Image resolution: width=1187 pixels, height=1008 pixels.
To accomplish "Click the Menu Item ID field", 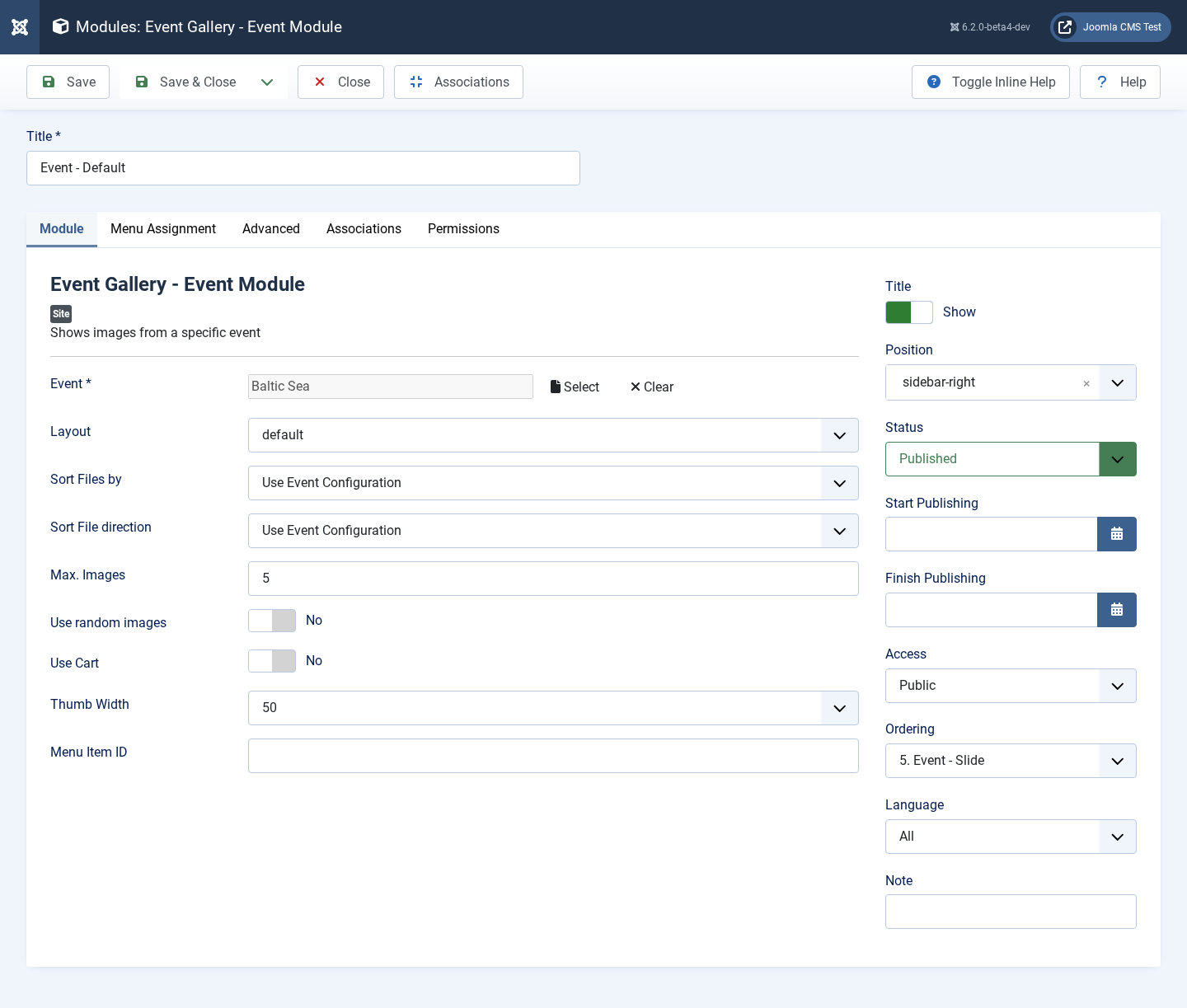I will click(553, 756).
